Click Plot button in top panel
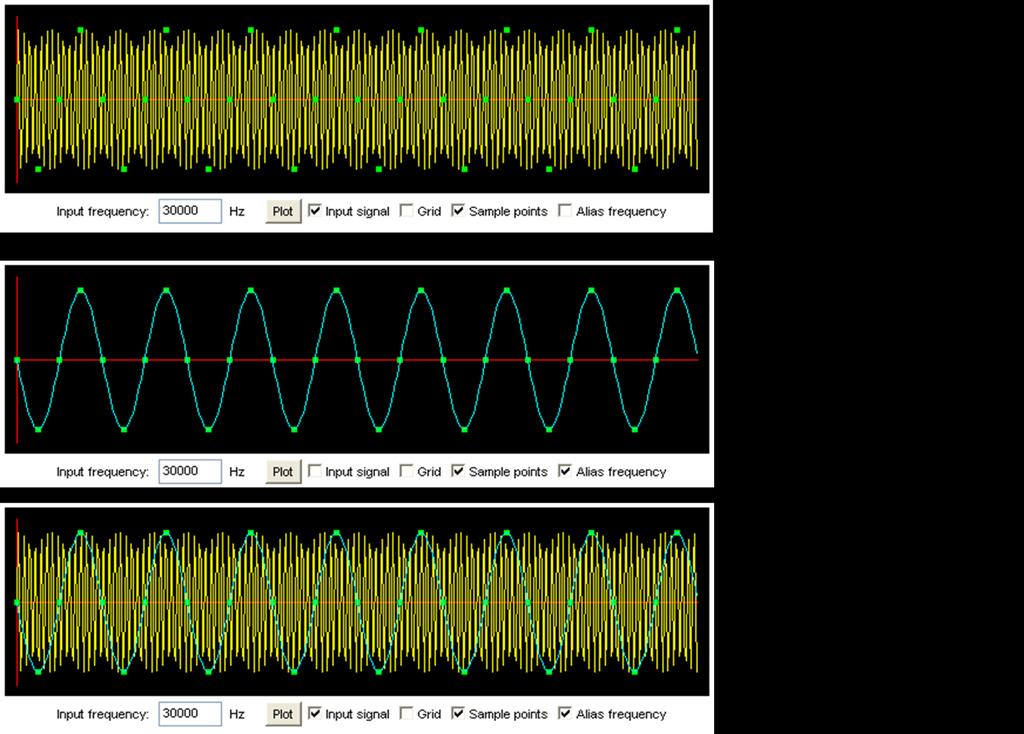The image size is (1024, 734). 283,211
